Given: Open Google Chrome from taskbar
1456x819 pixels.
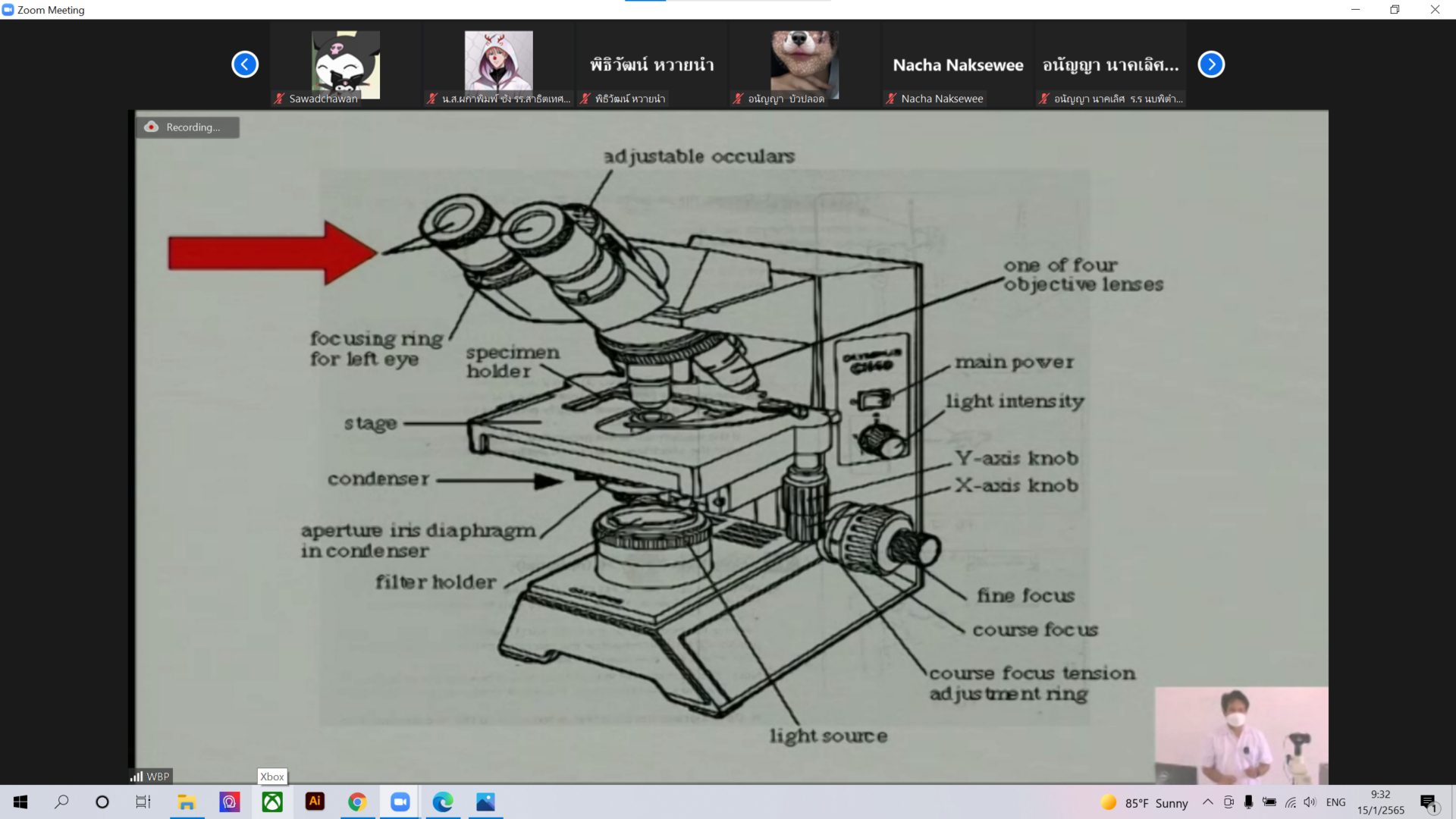Looking at the screenshot, I should [x=357, y=802].
